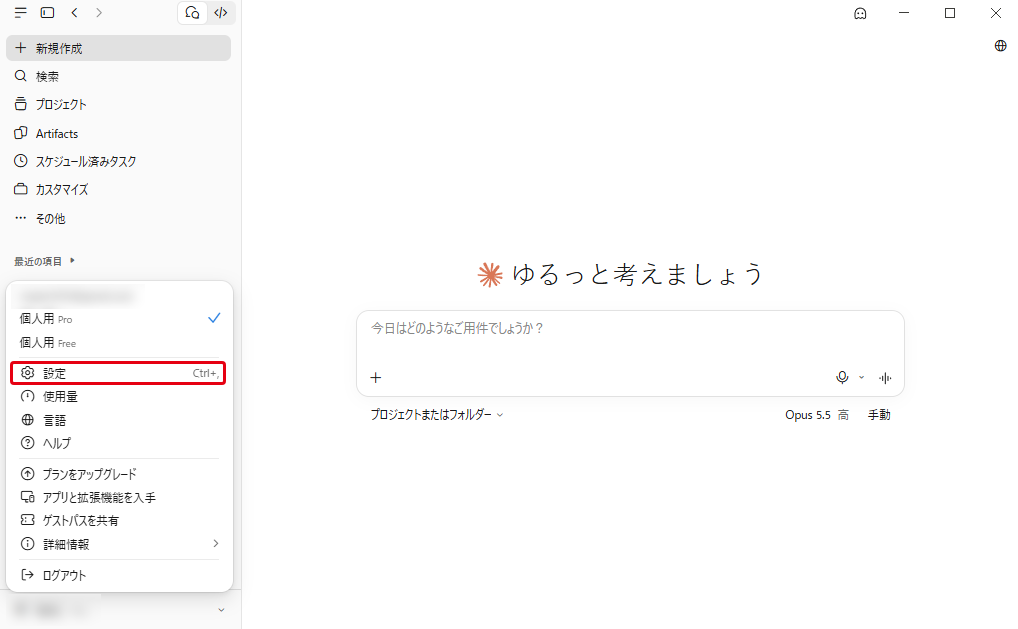
Task: Click the plus attach button in composer
Action: click(x=376, y=378)
